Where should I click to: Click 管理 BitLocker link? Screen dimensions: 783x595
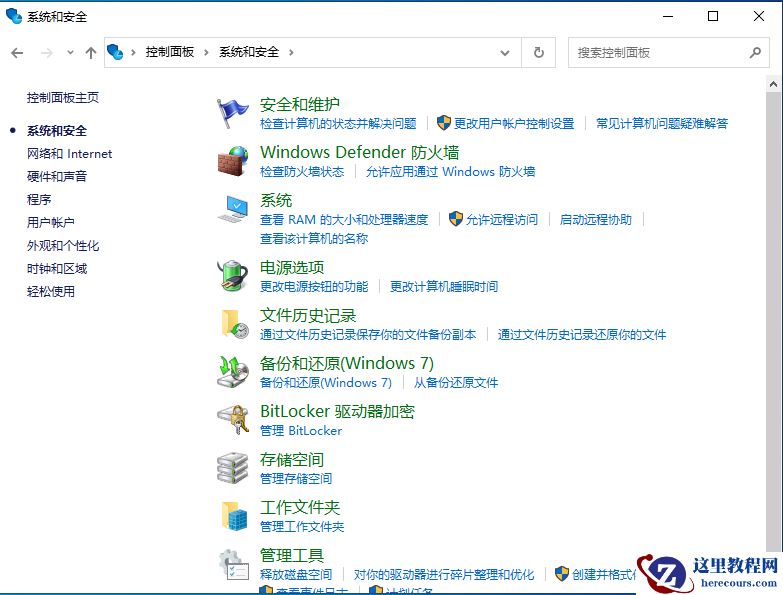(x=301, y=430)
